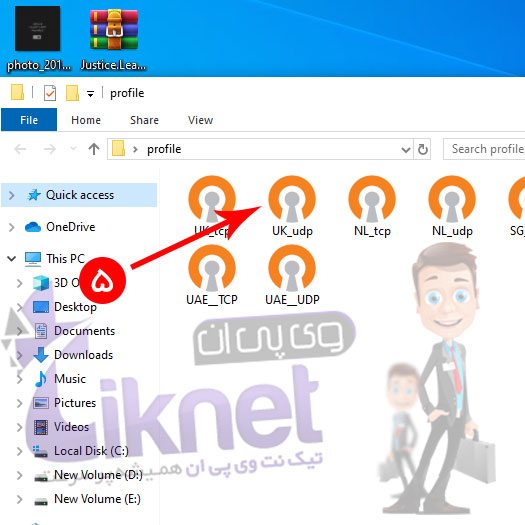
Task: Open the address bar history dropdown
Action: 406,149
